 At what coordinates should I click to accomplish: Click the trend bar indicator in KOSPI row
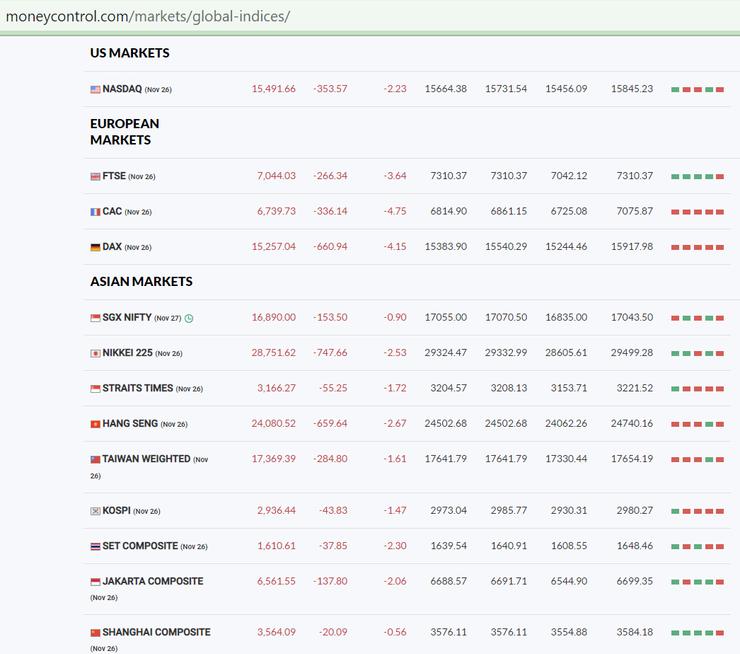[697, 511]
